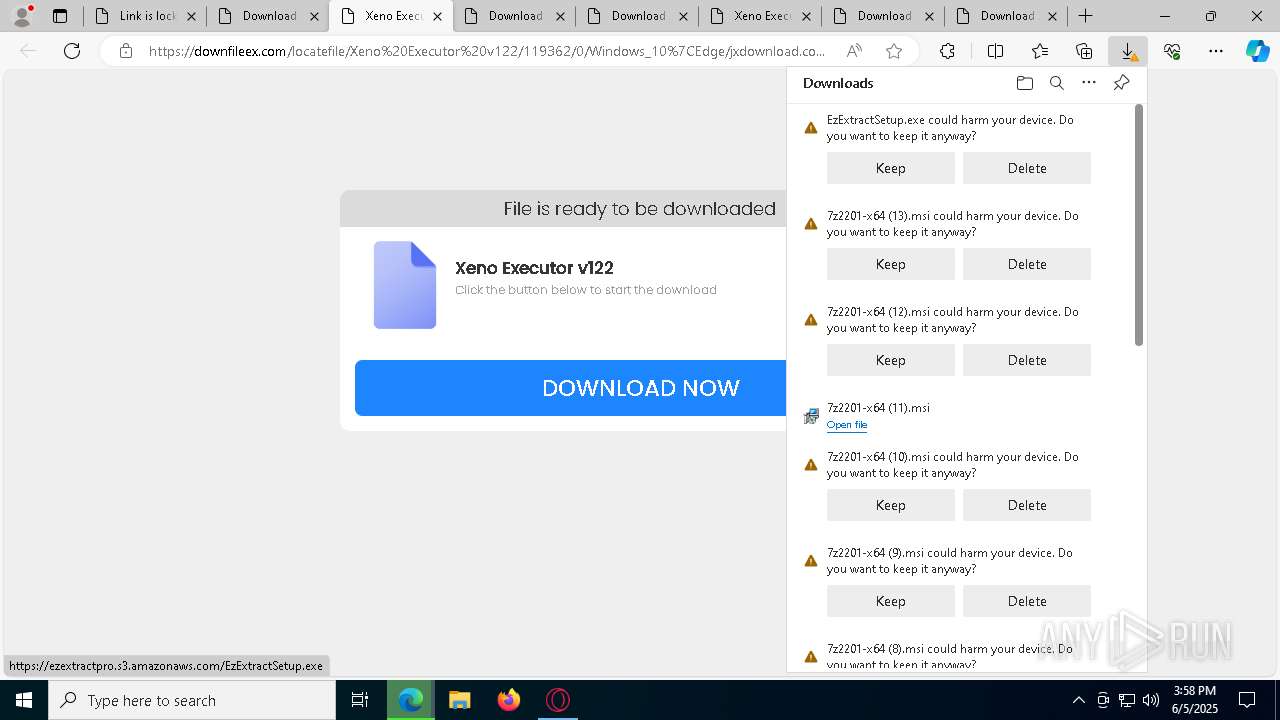The height and width of the screenshot is (720, 1280).
Task: Click the Xeno Executor v122 file icon
Action: 405,285
